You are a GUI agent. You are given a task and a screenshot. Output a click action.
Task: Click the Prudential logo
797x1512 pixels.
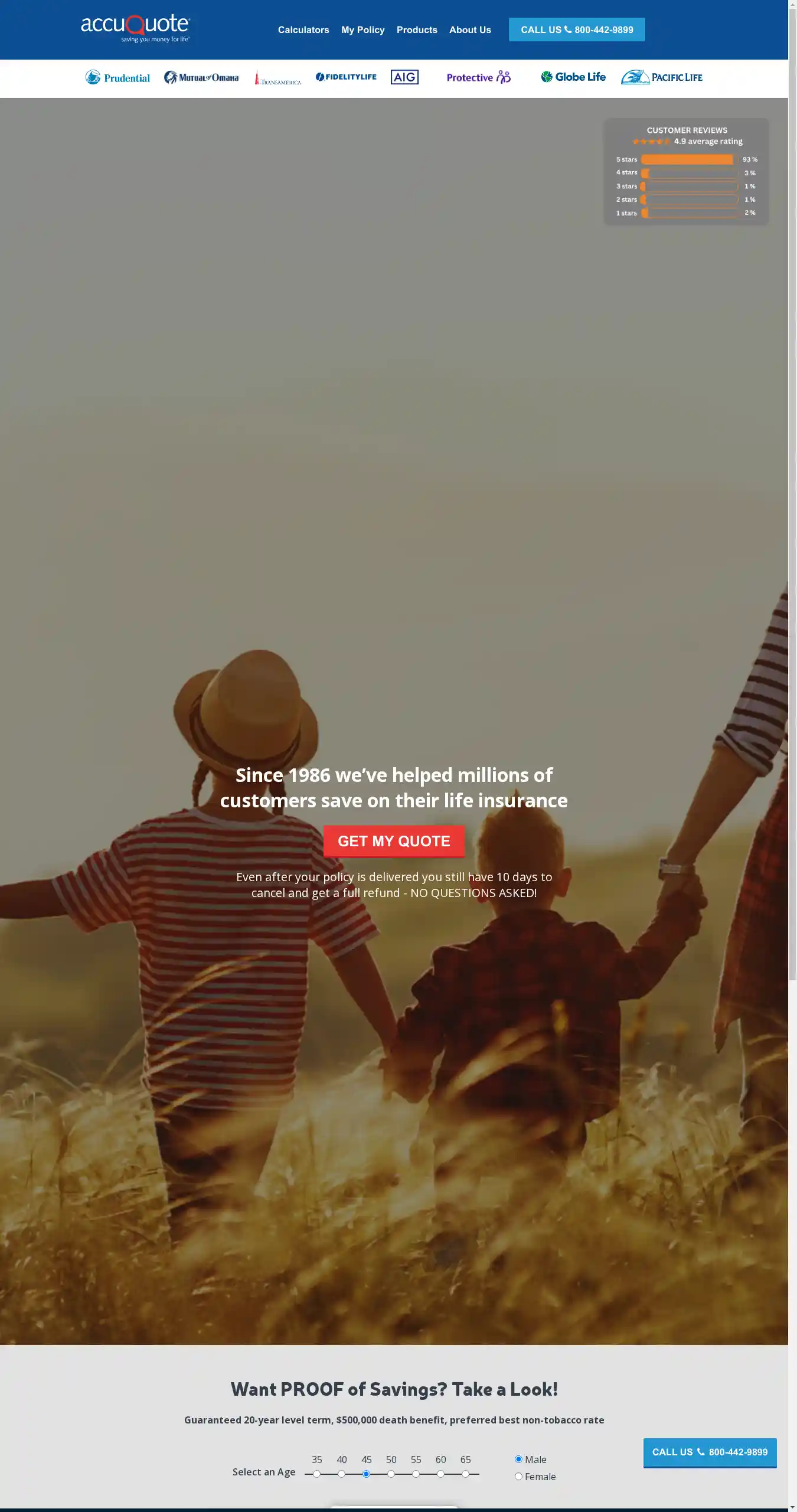117,77
